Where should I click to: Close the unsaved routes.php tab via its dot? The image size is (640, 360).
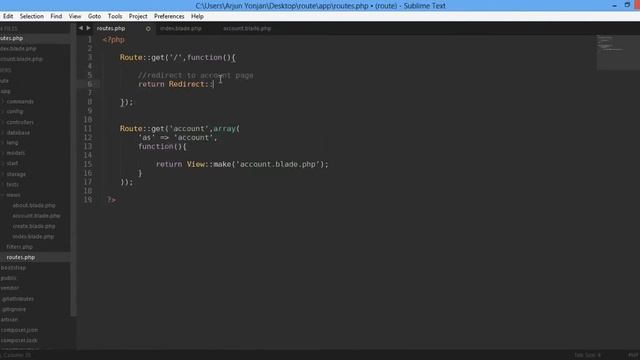148,29
